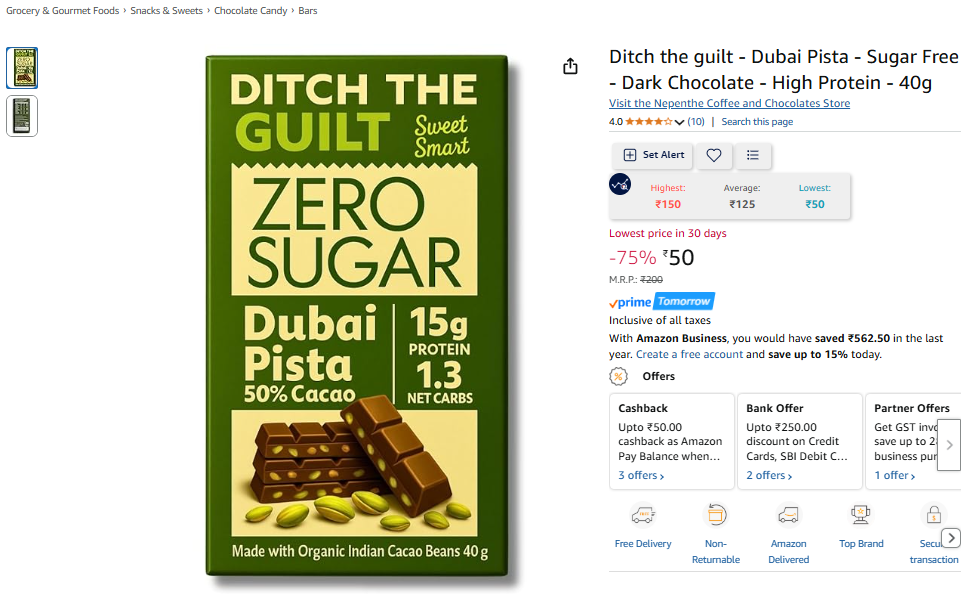Click Create a free account link
This screenshot has height=597, width=973.
[x=689, y=354]
